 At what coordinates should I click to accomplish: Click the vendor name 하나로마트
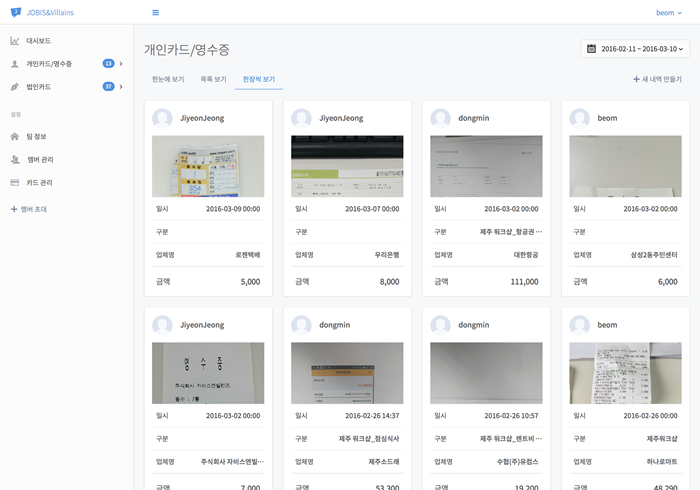662,461
